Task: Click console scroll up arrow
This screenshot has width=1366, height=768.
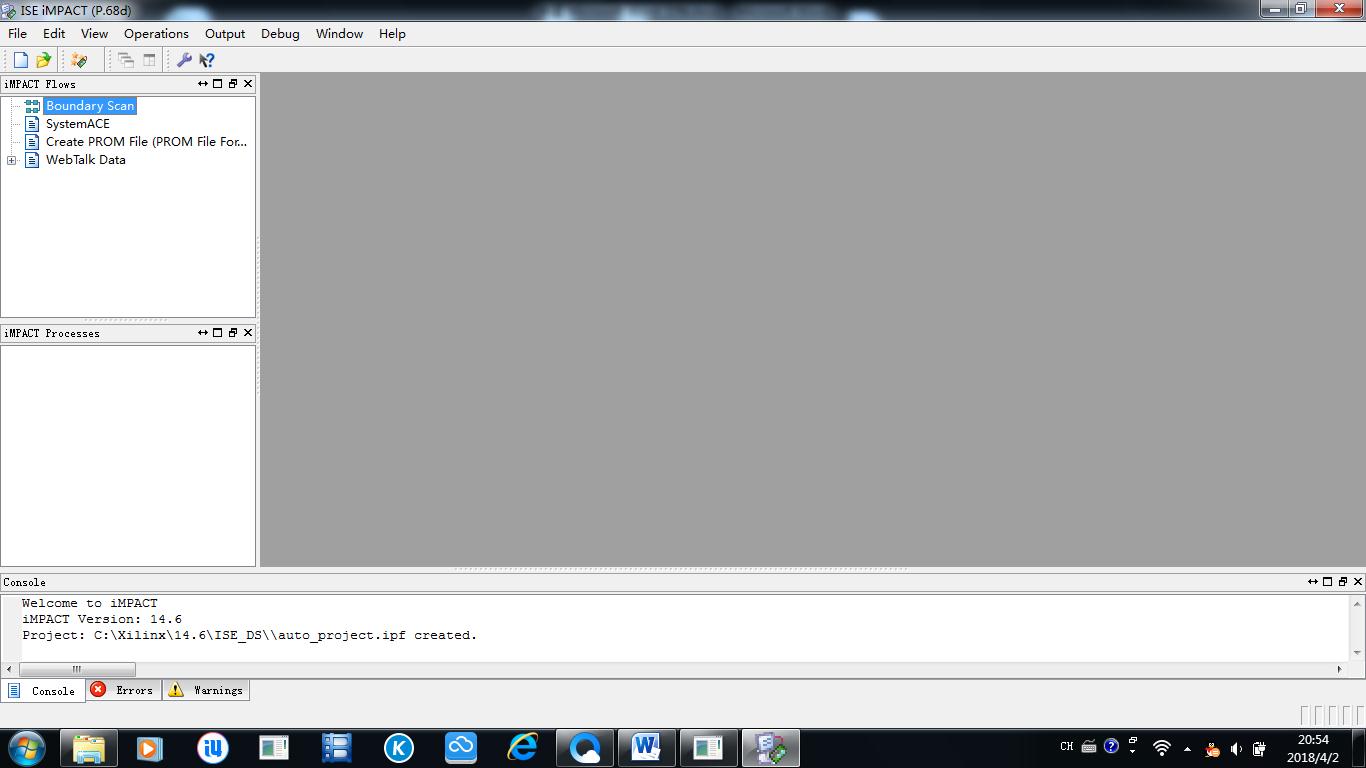Action: (1357, 603)
